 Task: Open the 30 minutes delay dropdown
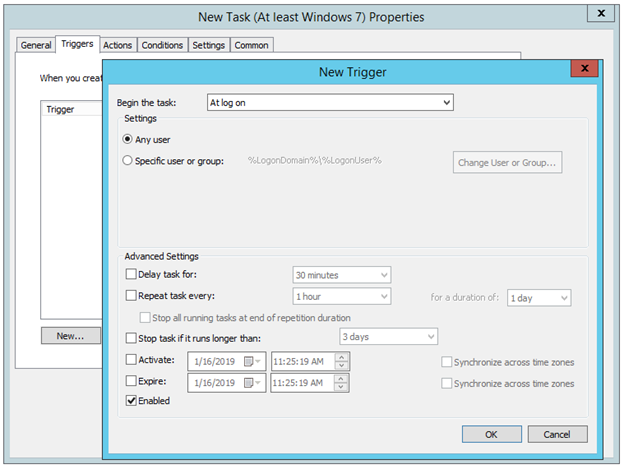tap(384, 275)
